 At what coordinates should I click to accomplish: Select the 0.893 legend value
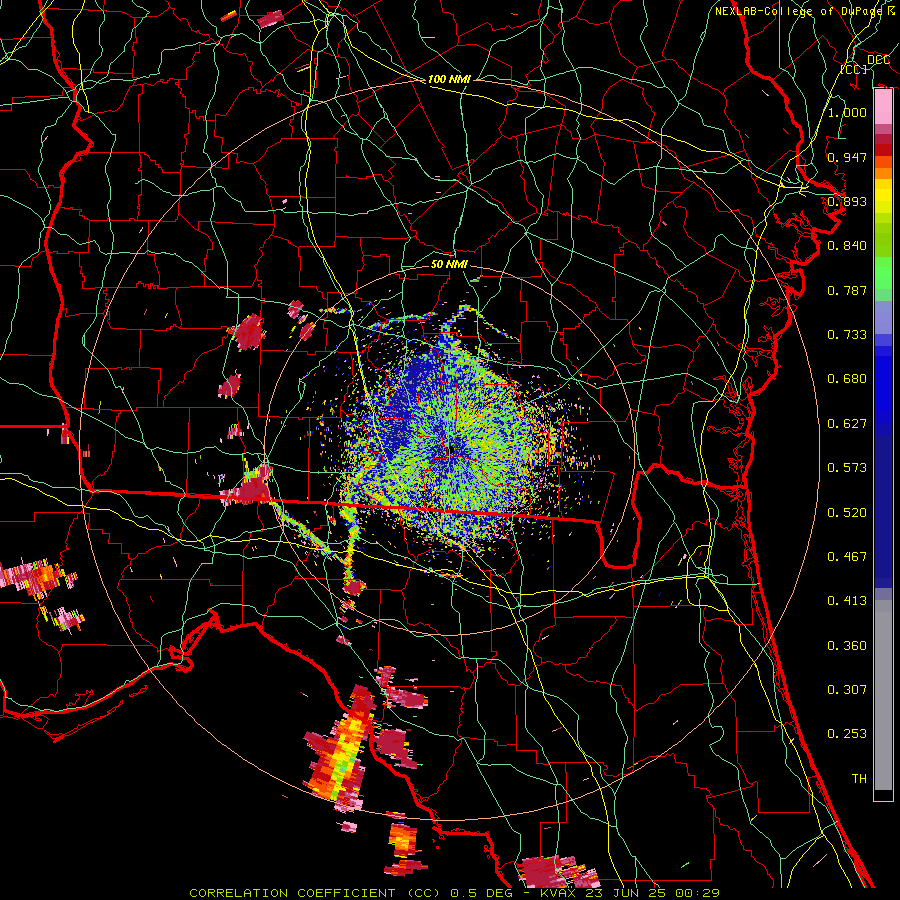tap(847, 201)
